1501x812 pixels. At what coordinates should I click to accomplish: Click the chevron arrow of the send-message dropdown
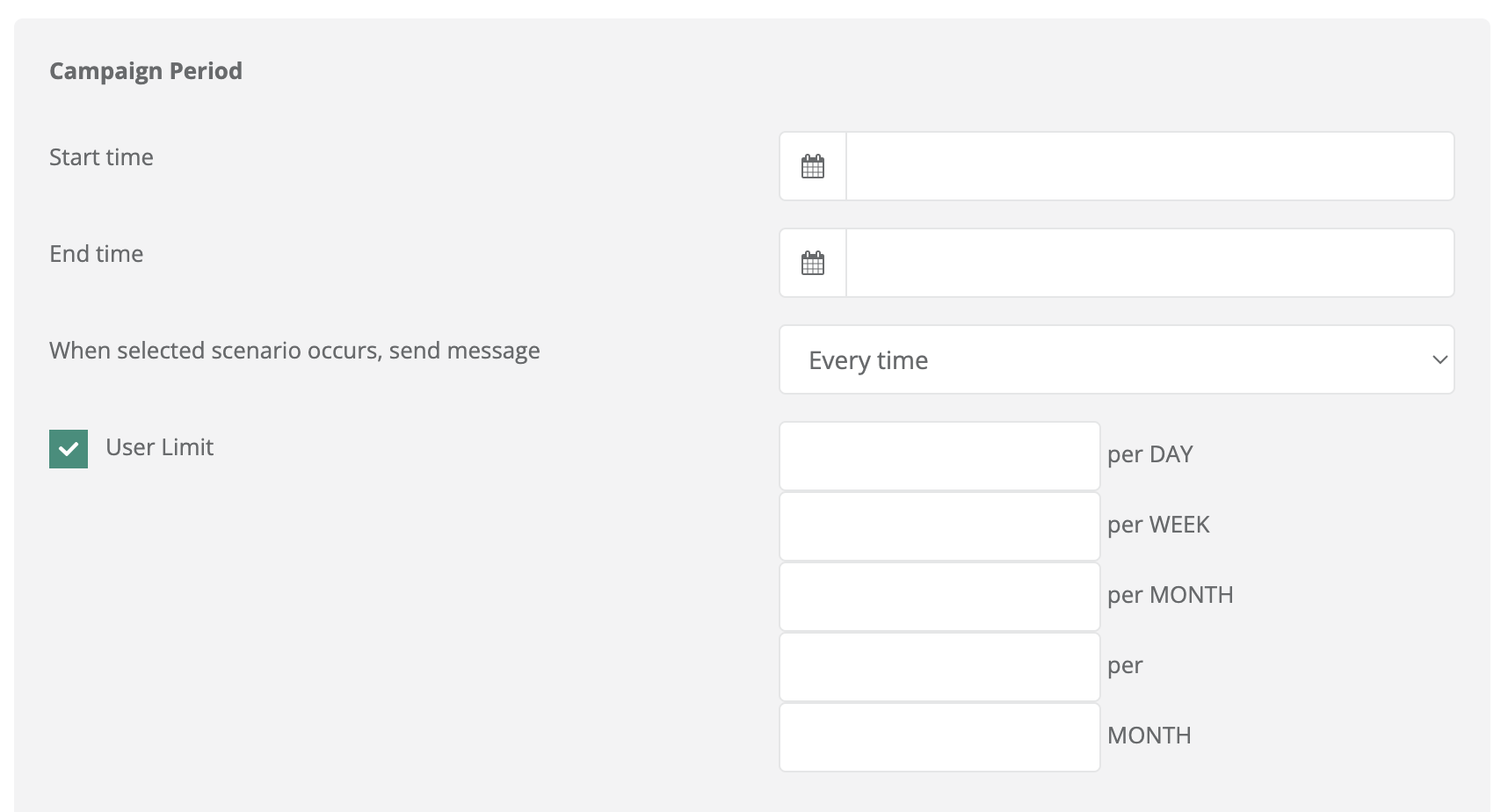[x=1439, y=359]
